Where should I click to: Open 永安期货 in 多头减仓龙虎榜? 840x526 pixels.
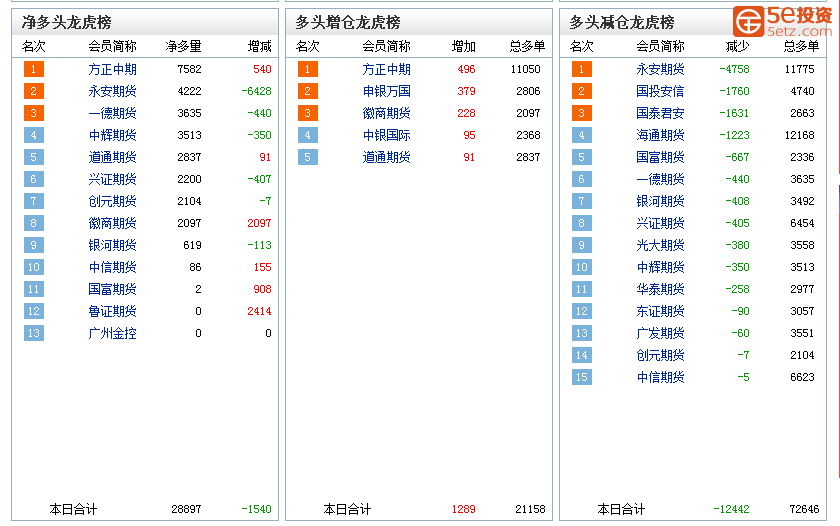click(660, 69)
